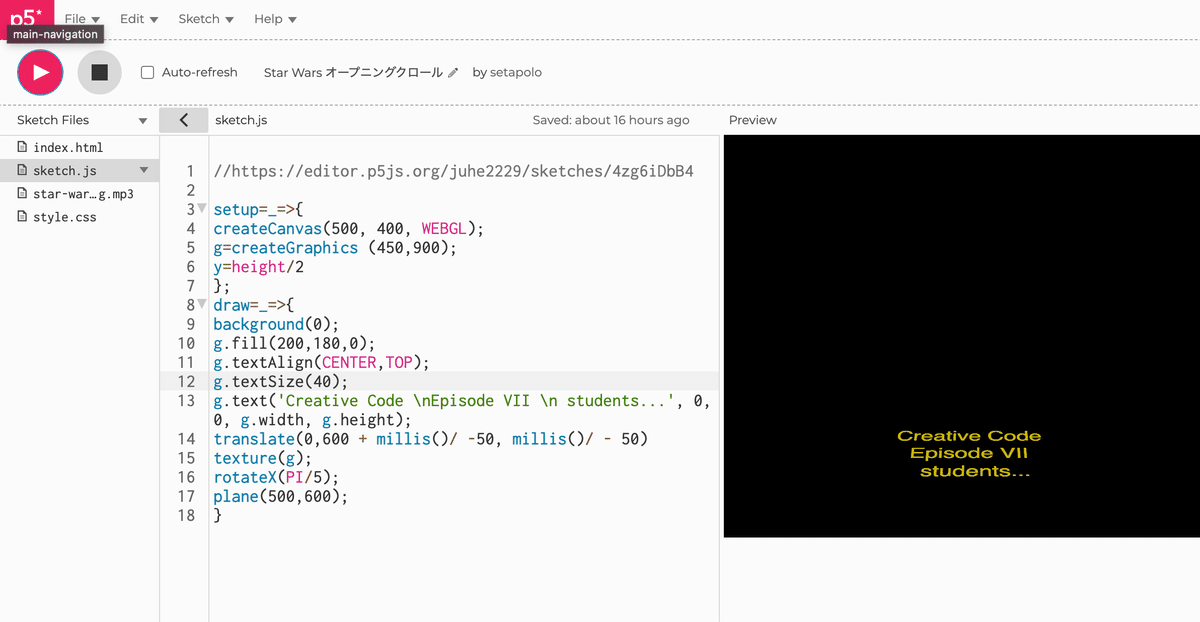Click the file icon next to style.css
This screenshot has width=1200, height=622.
coord(22,217)
